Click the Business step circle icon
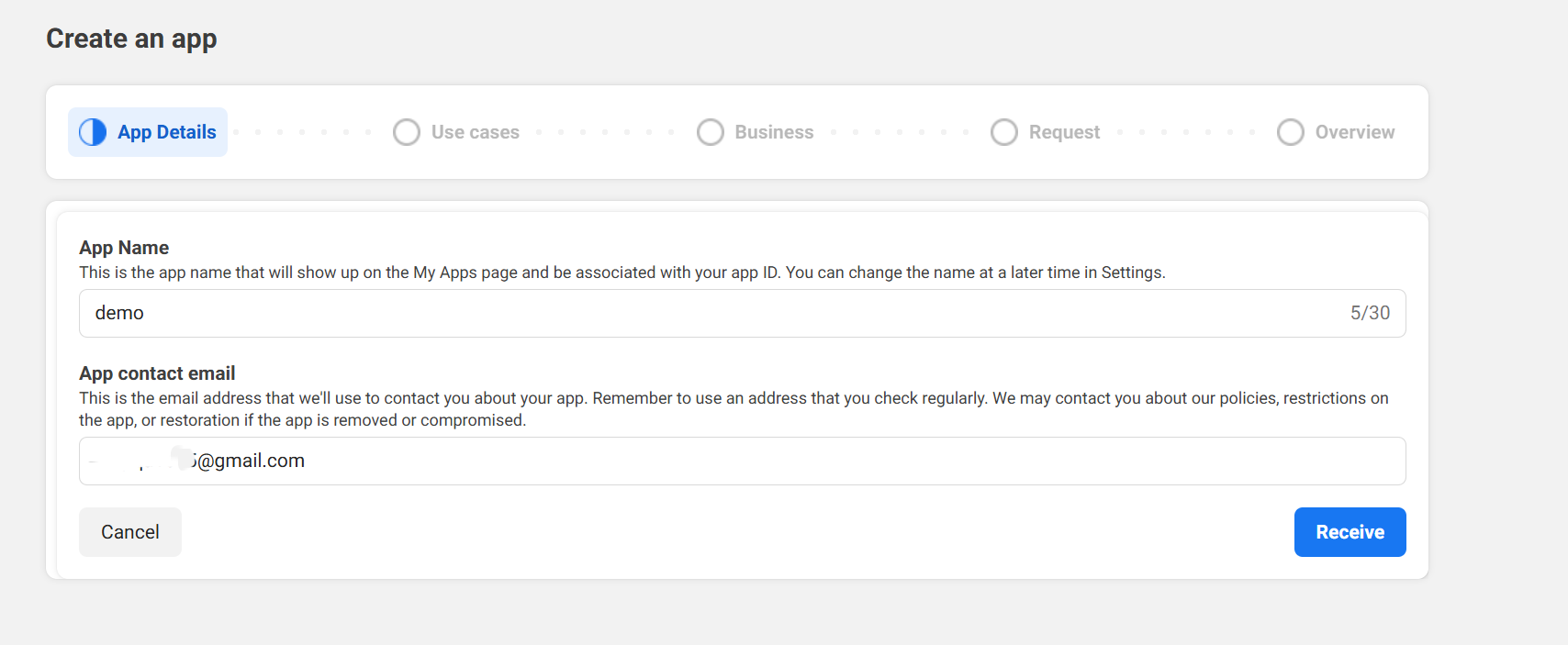This screenshot has height=645, width=1568. pos(710,132)
